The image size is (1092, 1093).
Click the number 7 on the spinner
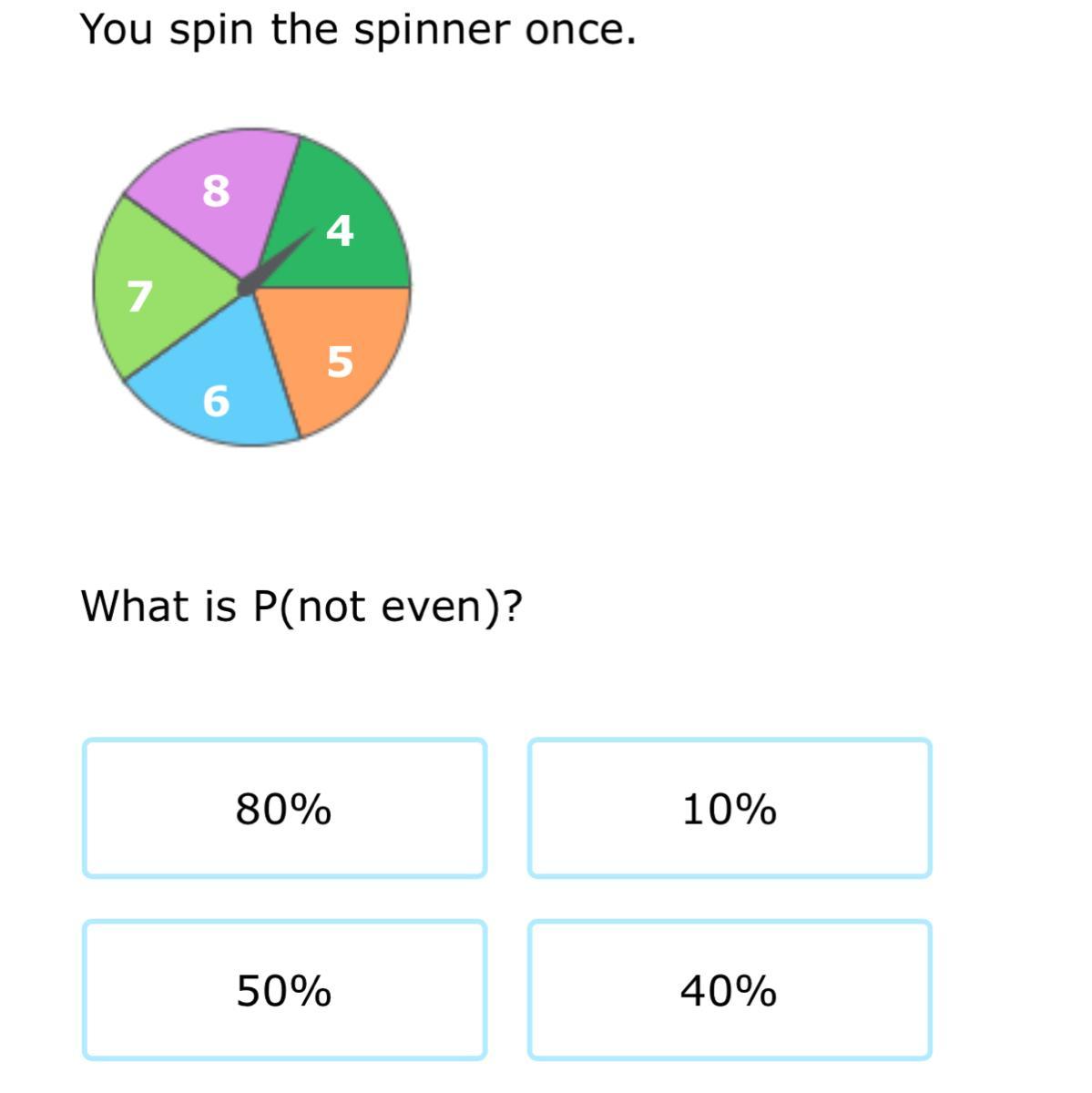[138, 296]
